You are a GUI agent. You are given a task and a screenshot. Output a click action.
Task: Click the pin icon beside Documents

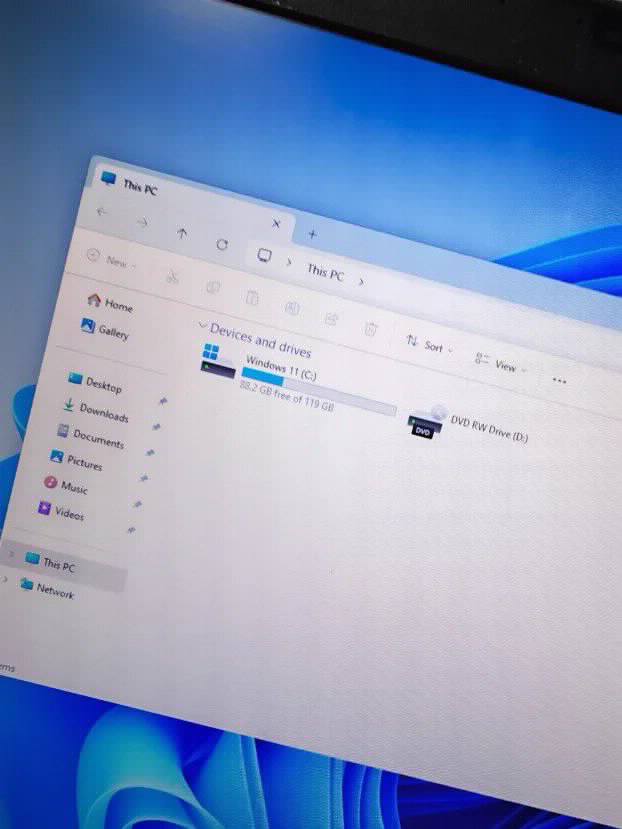150,453
